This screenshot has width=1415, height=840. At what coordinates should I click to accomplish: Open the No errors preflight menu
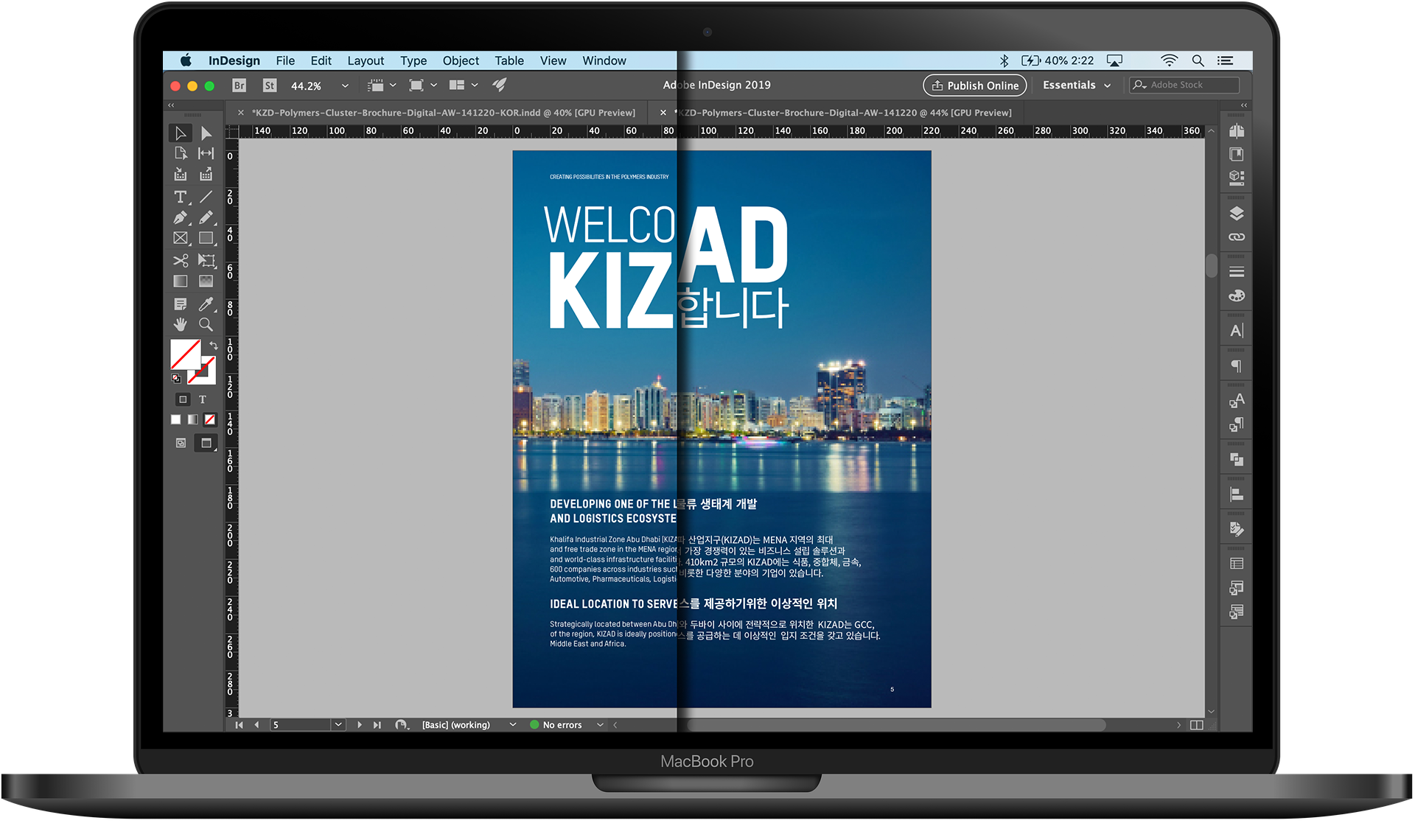point(600,725)
